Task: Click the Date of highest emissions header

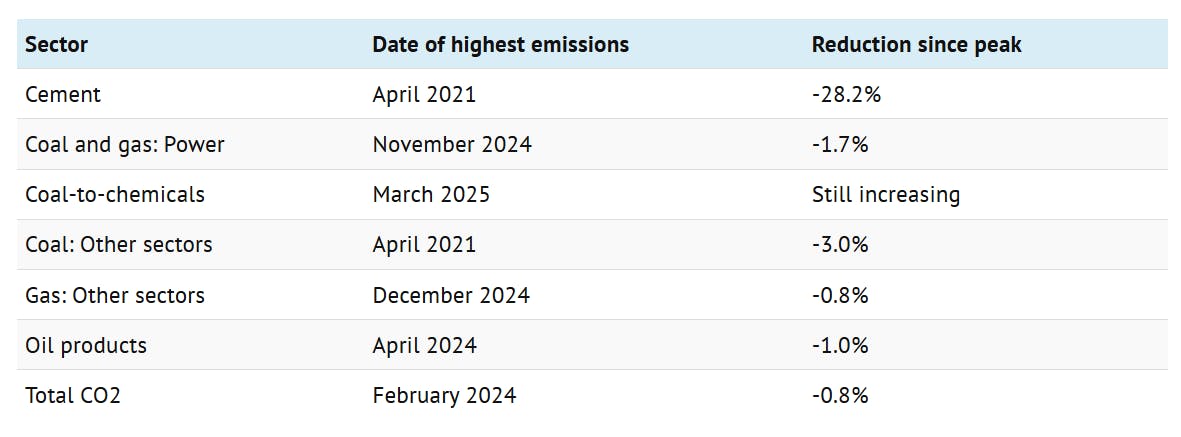Action: tap(500, 44)
